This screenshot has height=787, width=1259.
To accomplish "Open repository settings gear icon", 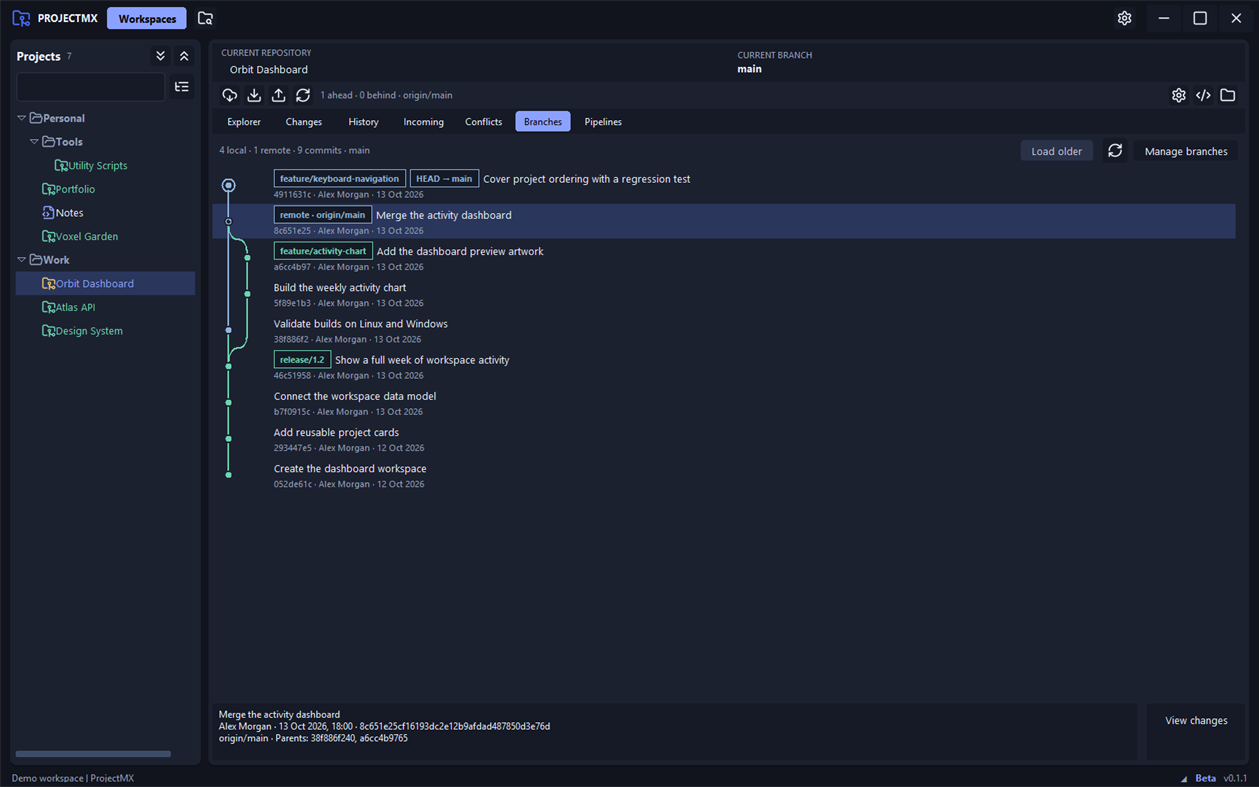I will point(1179,95).
